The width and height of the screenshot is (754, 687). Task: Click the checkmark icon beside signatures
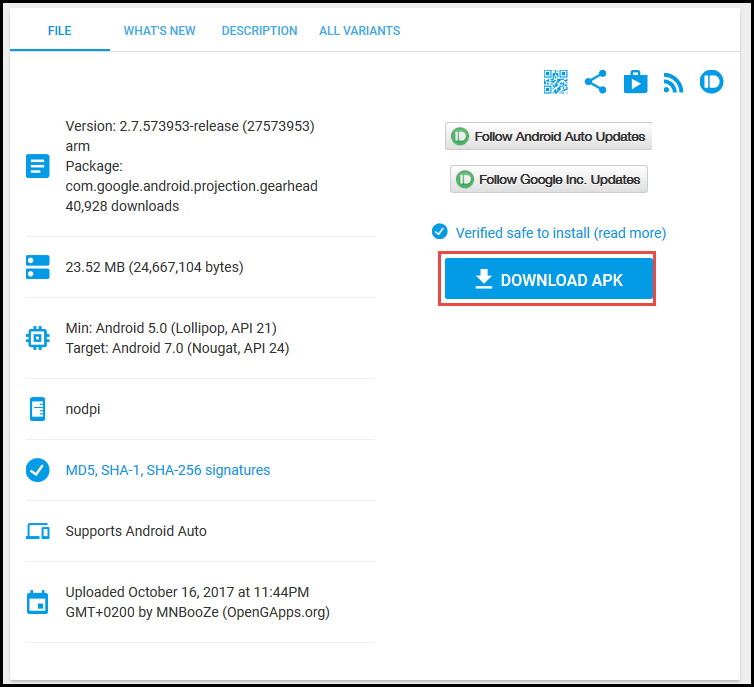click(38, 470)
